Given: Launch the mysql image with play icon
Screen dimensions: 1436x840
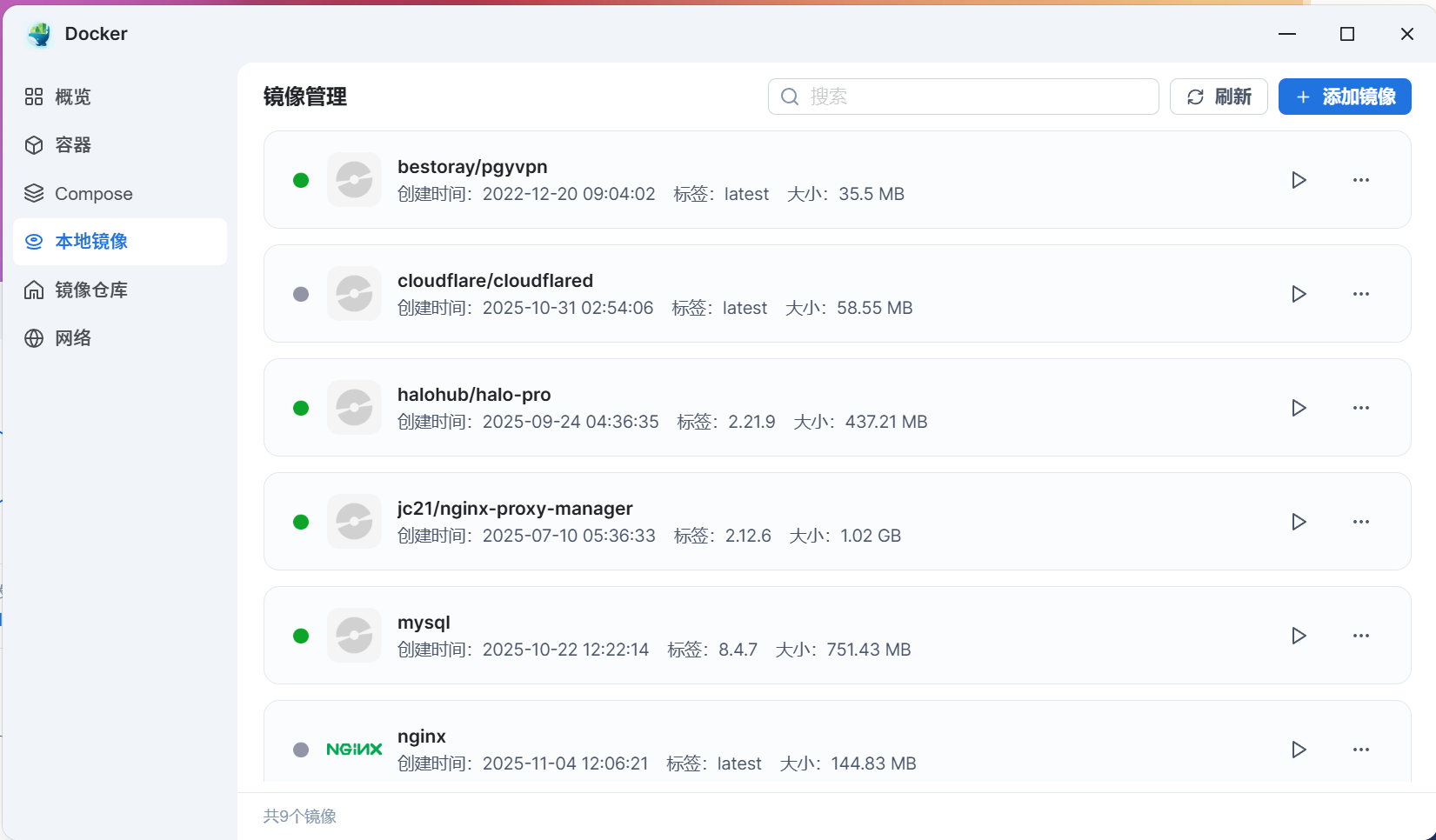Looking at the screenshot, I should pyautogui.click(x=1299, y=636).
